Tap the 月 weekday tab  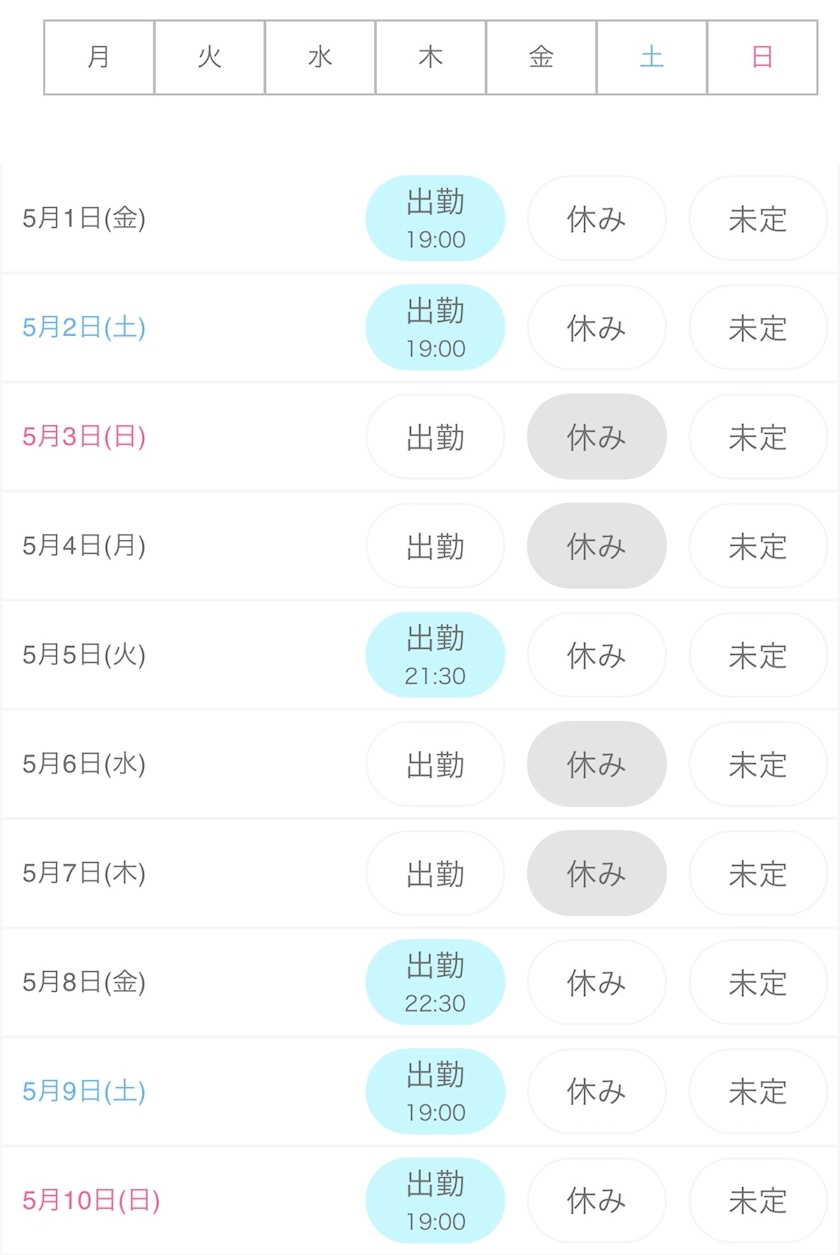(x=99, y=57)
